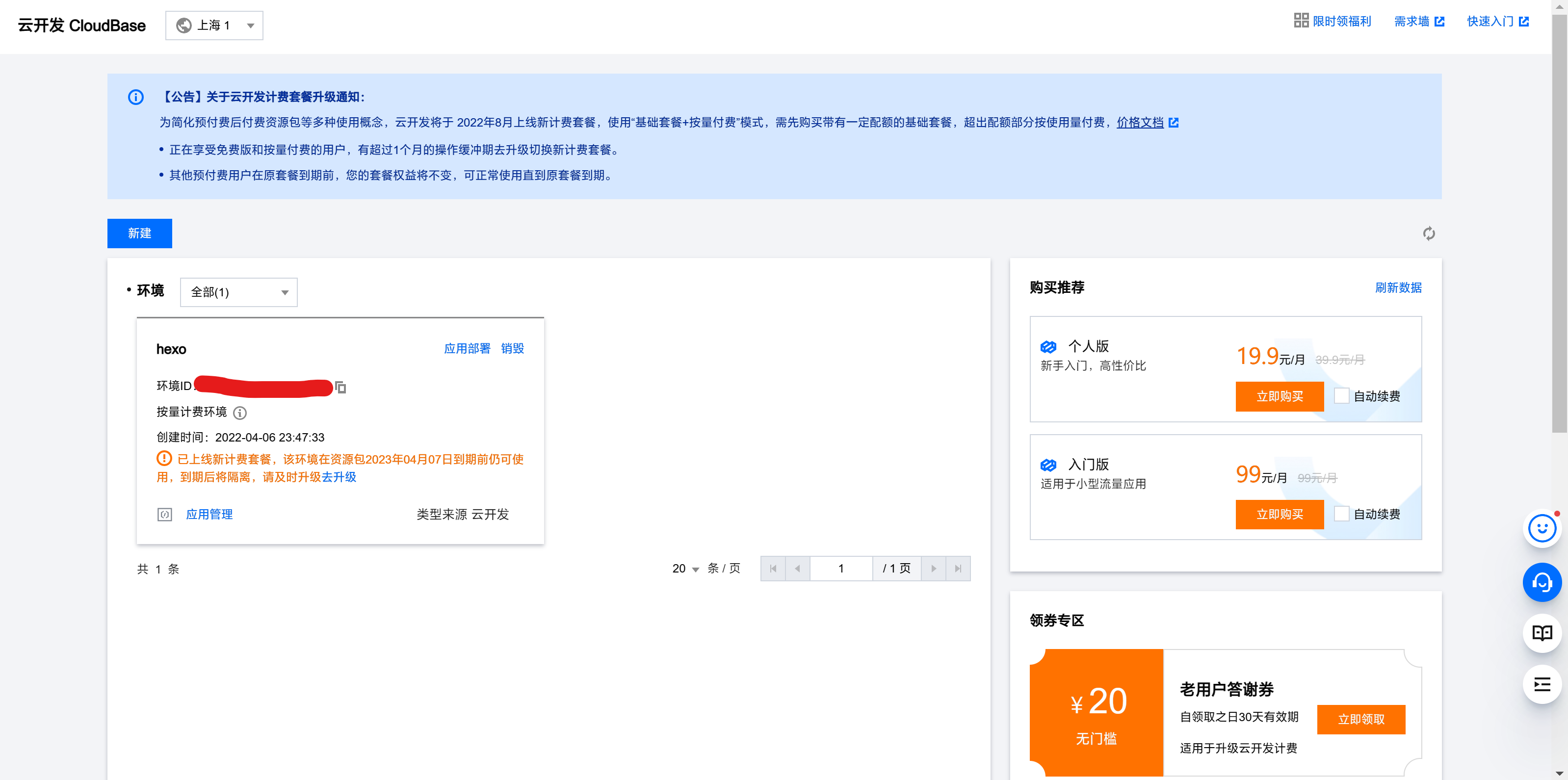Click the page number input field
Image resolution: width=1568 pixels, height=780 pixels.
[841, 569]
